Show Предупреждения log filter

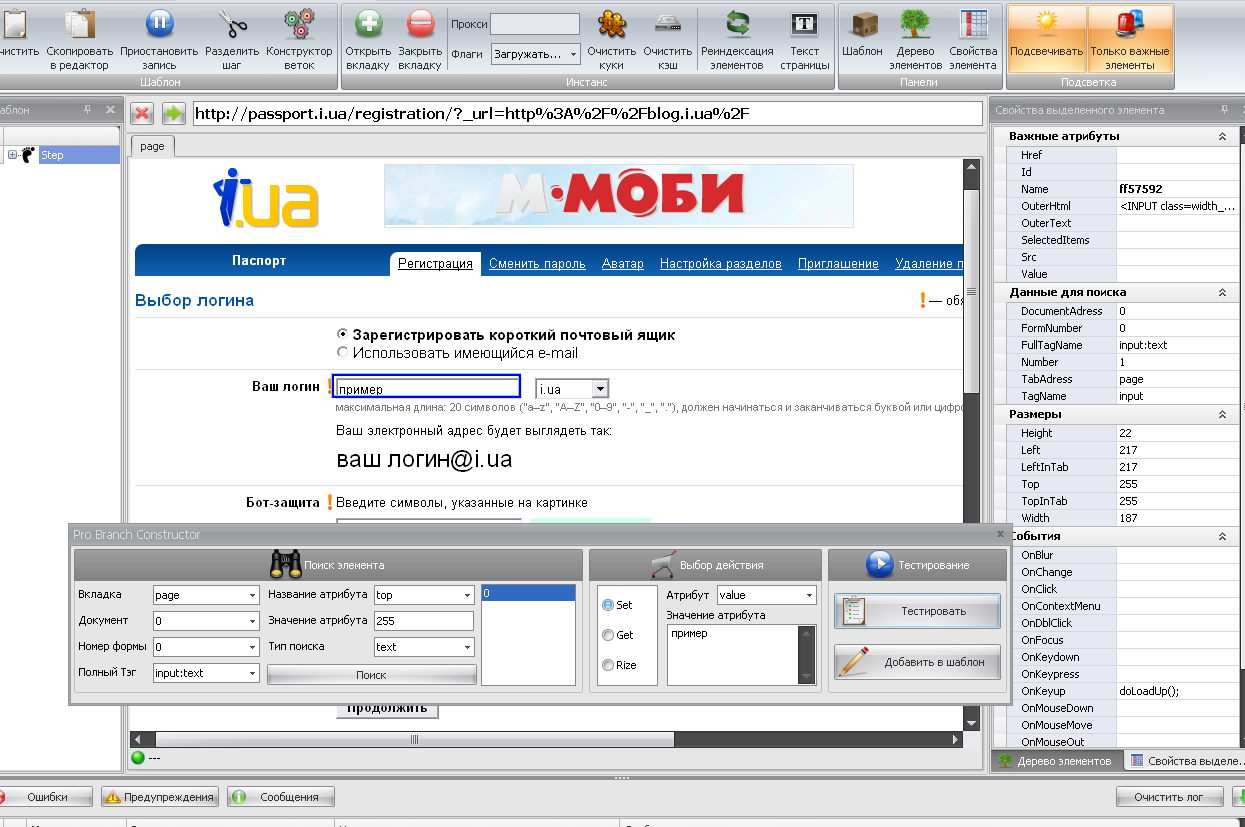(160, 797)
